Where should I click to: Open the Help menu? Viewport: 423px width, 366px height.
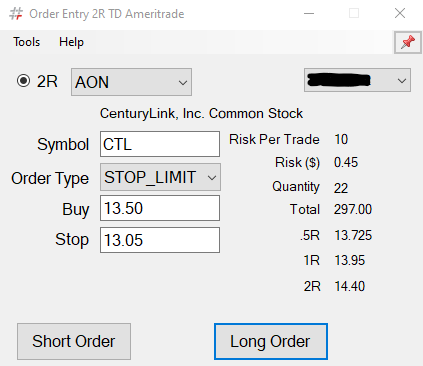click(71, 42)
